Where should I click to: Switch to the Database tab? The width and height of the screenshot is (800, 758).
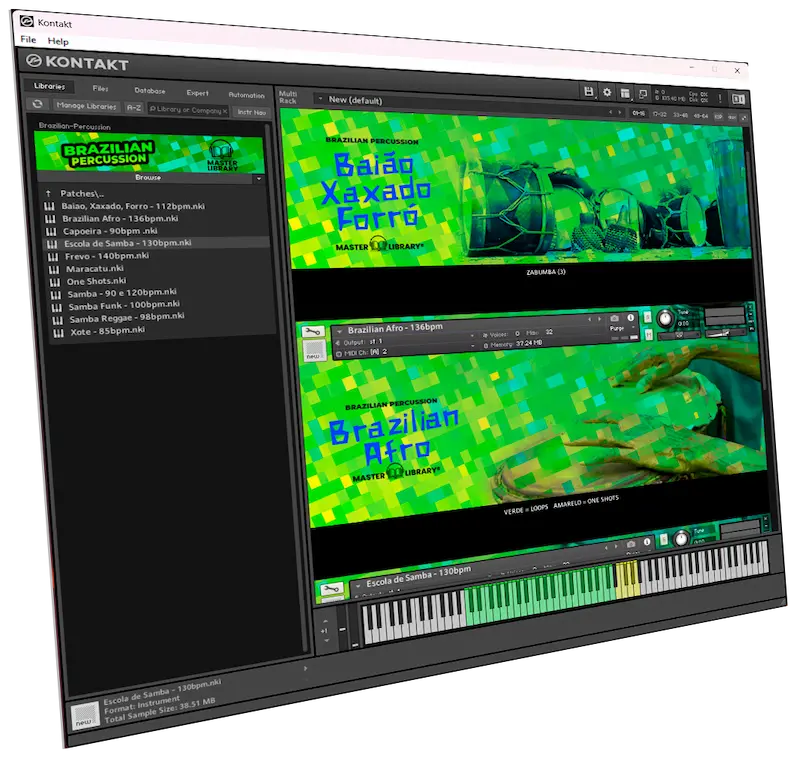[x=149, y=91]
